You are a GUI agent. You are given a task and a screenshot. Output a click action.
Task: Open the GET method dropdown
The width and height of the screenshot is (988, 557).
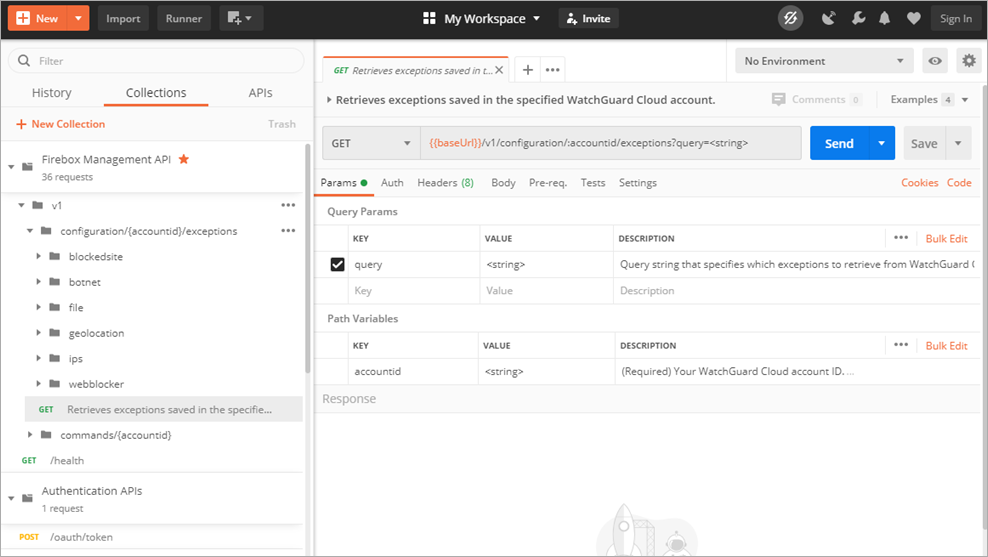370,143
